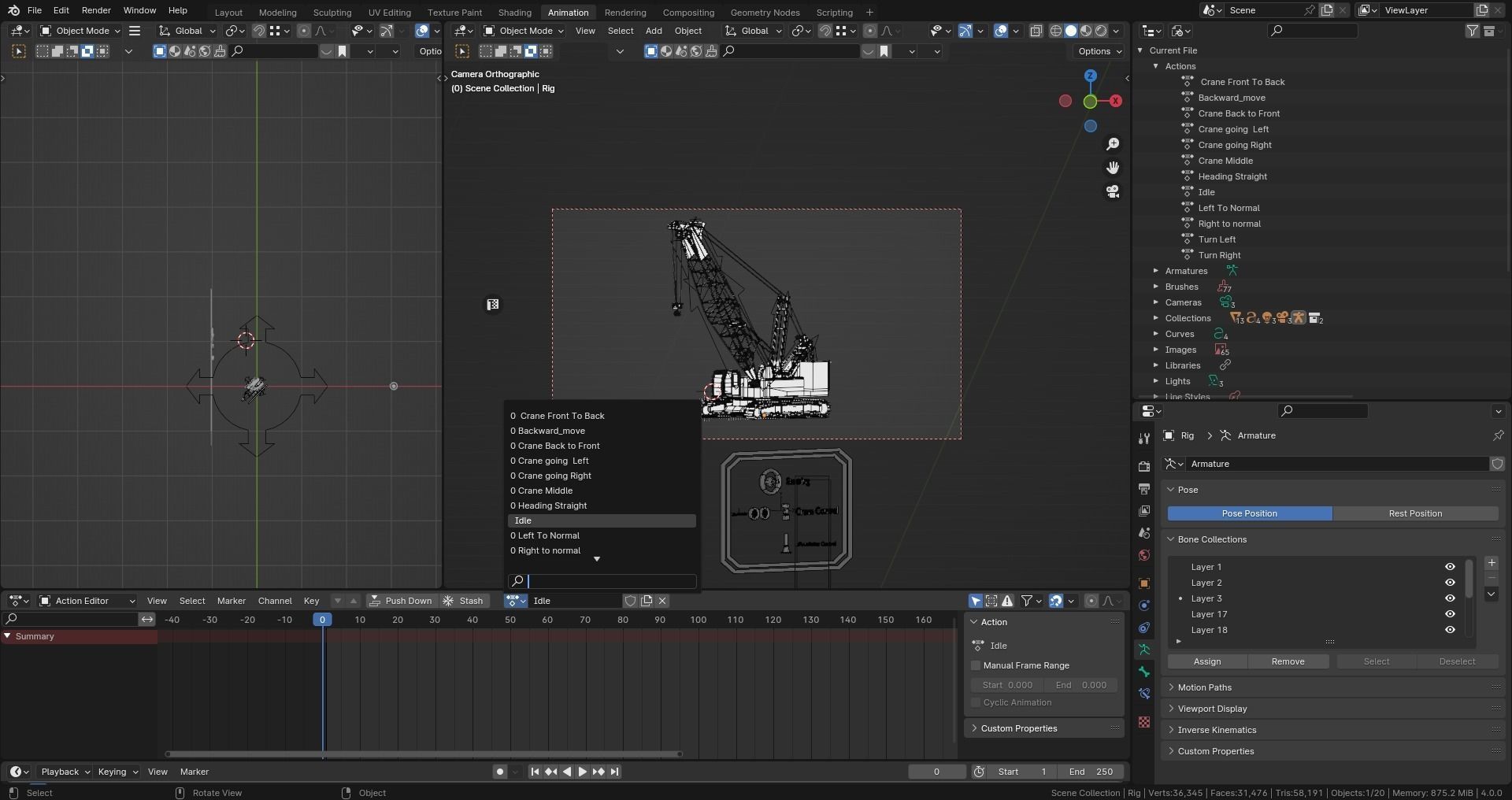Click Remove in Bone Collections
This screenshot has height=800, width=1512.
(1288, 661)
